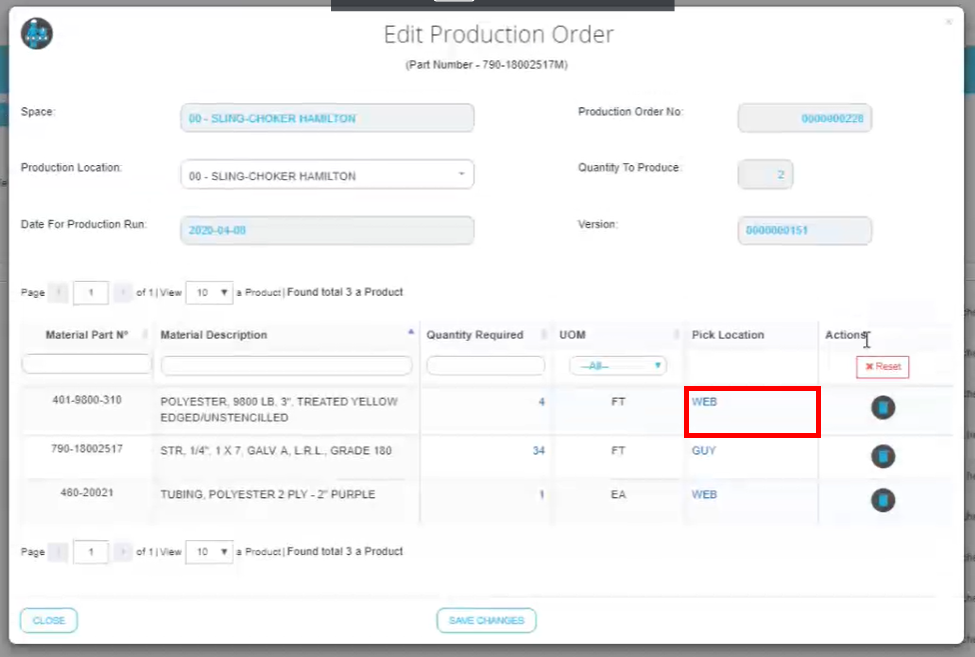The height and width of the screenshot is (657, 975).
Task: Delete the TUBING POLYESTER 2 PLY row
Action: point(882,500)
